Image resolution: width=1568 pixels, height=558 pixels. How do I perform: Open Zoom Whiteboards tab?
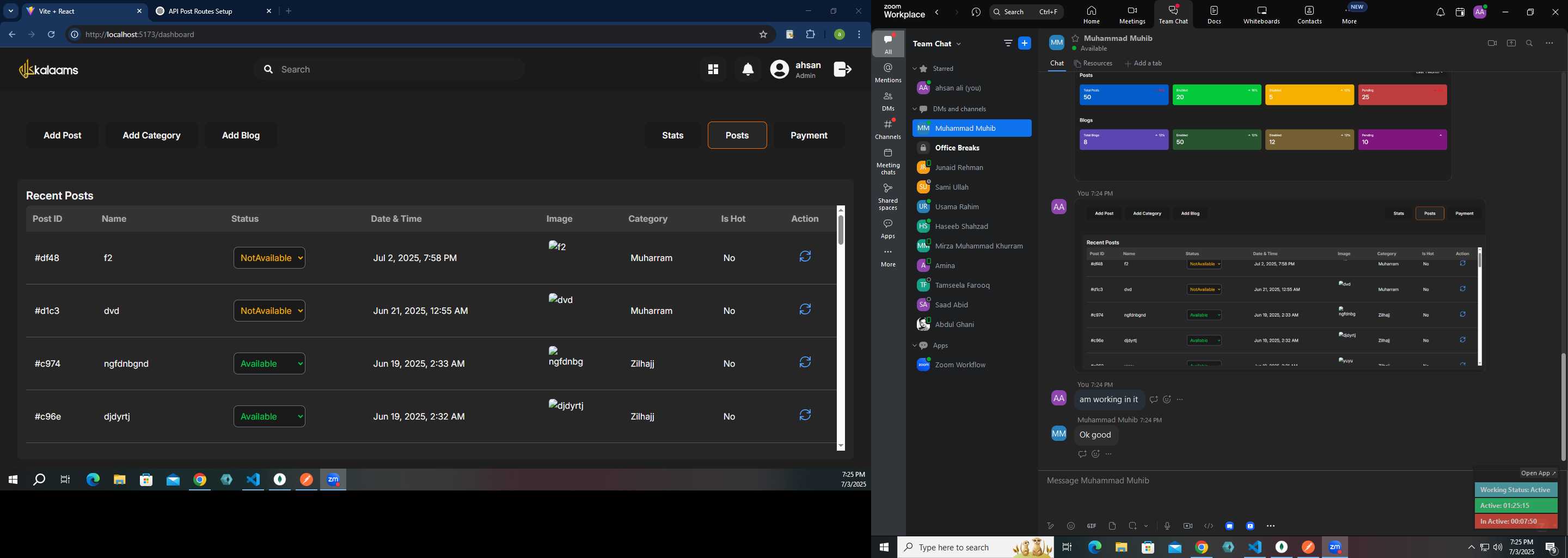[x=1262, y=15]
